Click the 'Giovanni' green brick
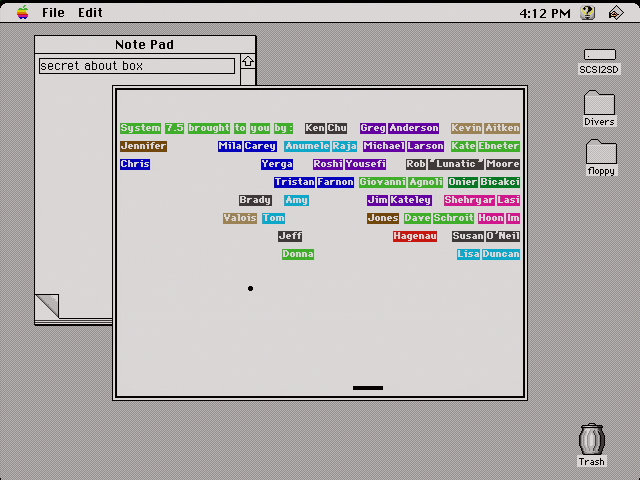 pos(382,182)
